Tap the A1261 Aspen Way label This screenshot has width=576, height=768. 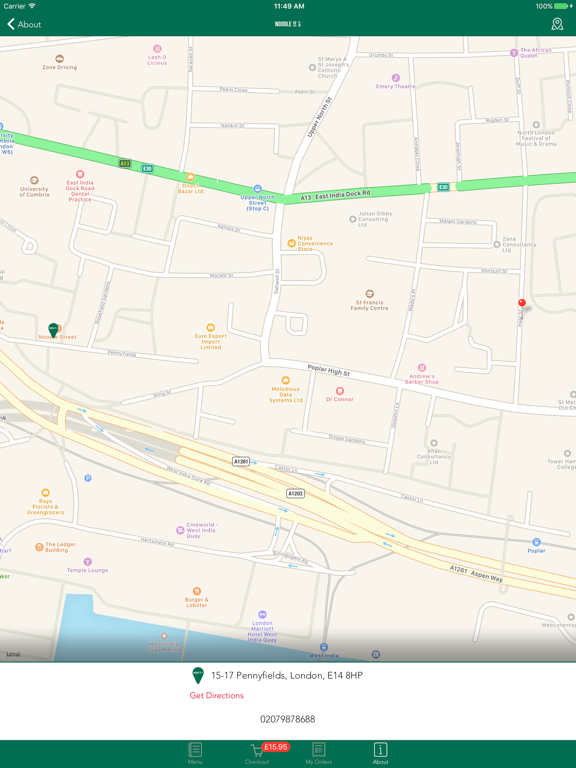coord(477,574)
